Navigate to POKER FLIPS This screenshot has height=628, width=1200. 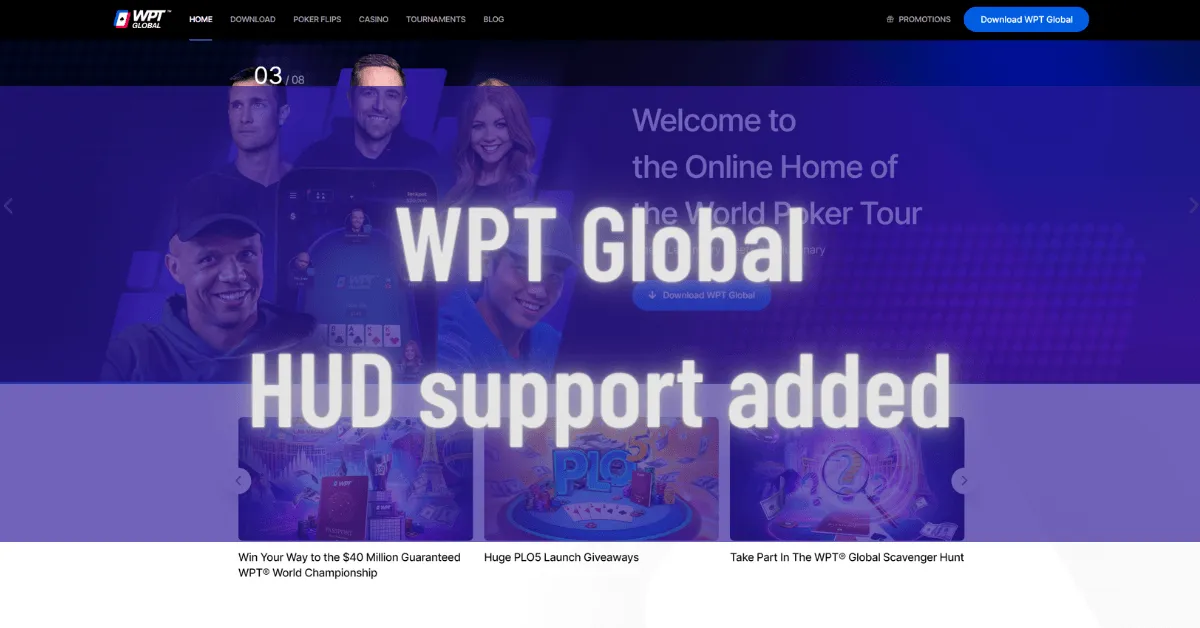(317, 18)
